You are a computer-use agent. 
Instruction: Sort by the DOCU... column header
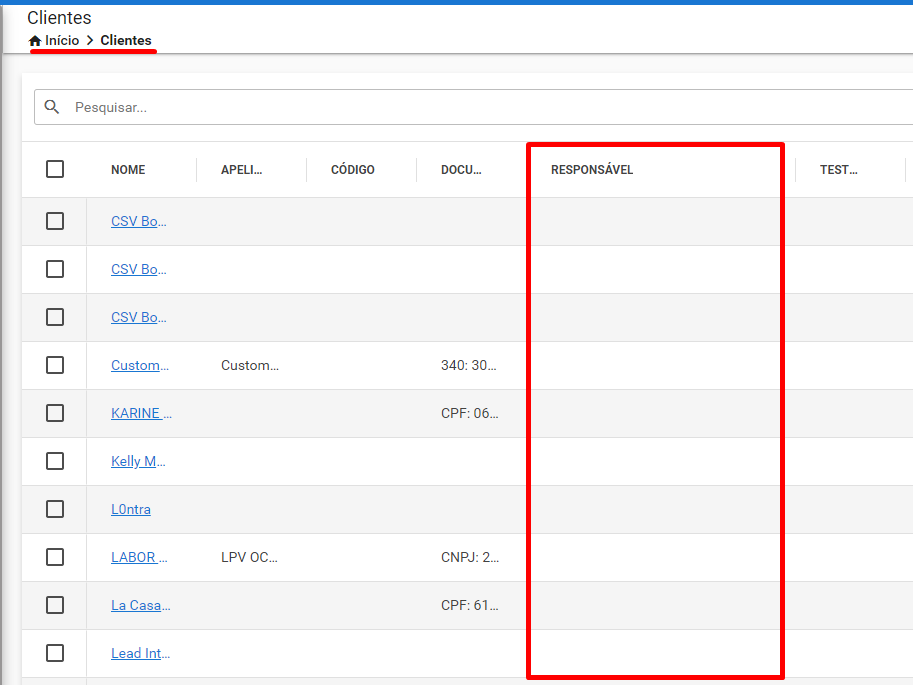[461, 170]
